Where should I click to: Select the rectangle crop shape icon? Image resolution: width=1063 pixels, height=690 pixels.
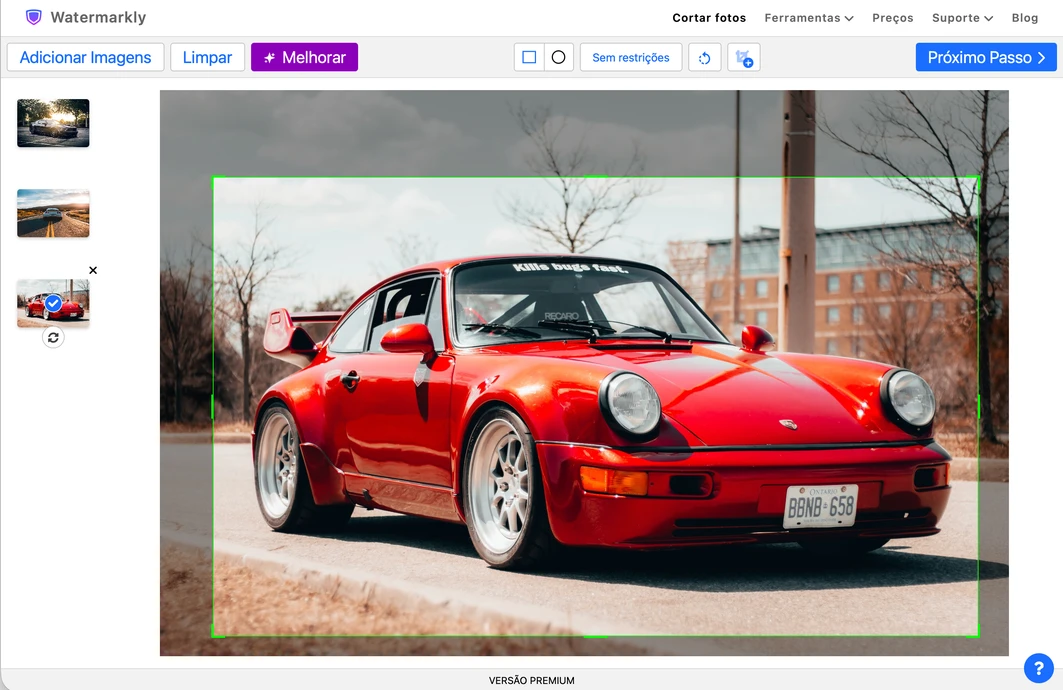point(529,58)
